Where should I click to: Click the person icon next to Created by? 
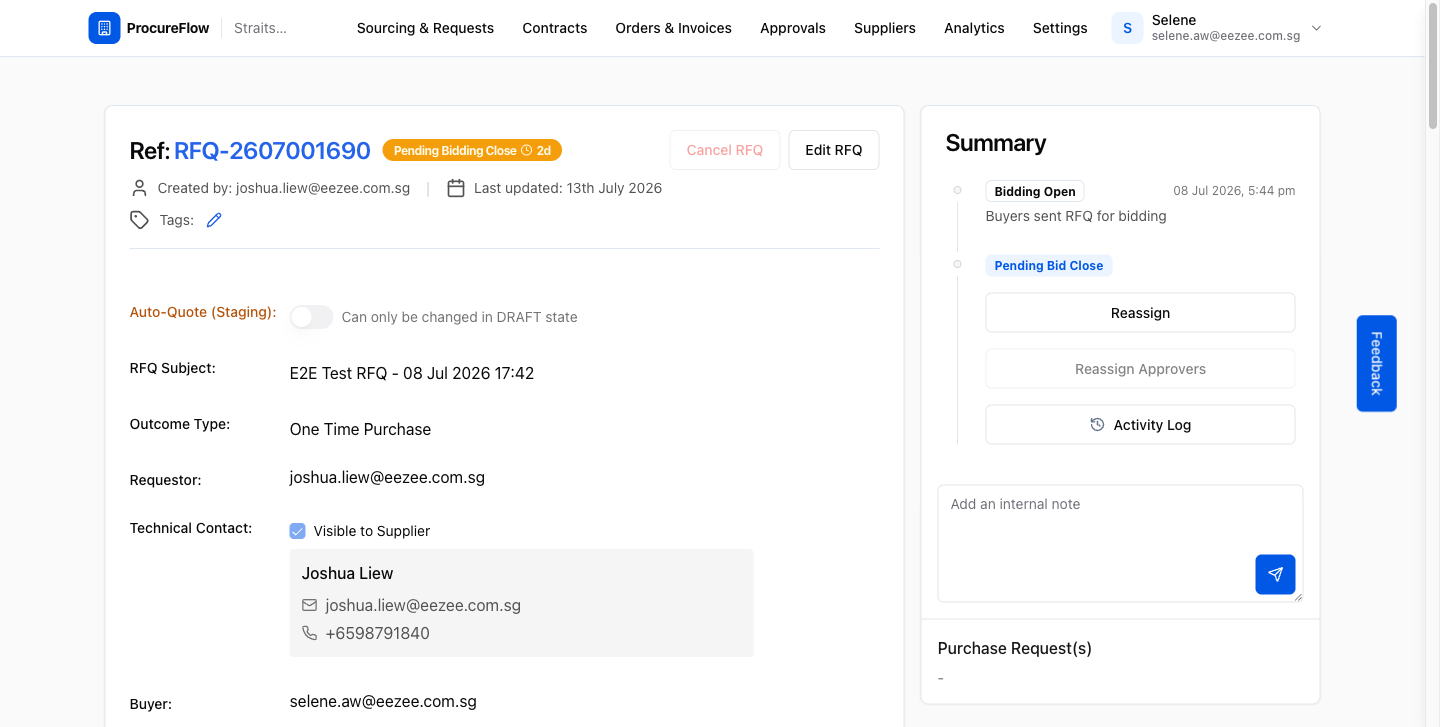pyautogui.click(x=139, y=188)
